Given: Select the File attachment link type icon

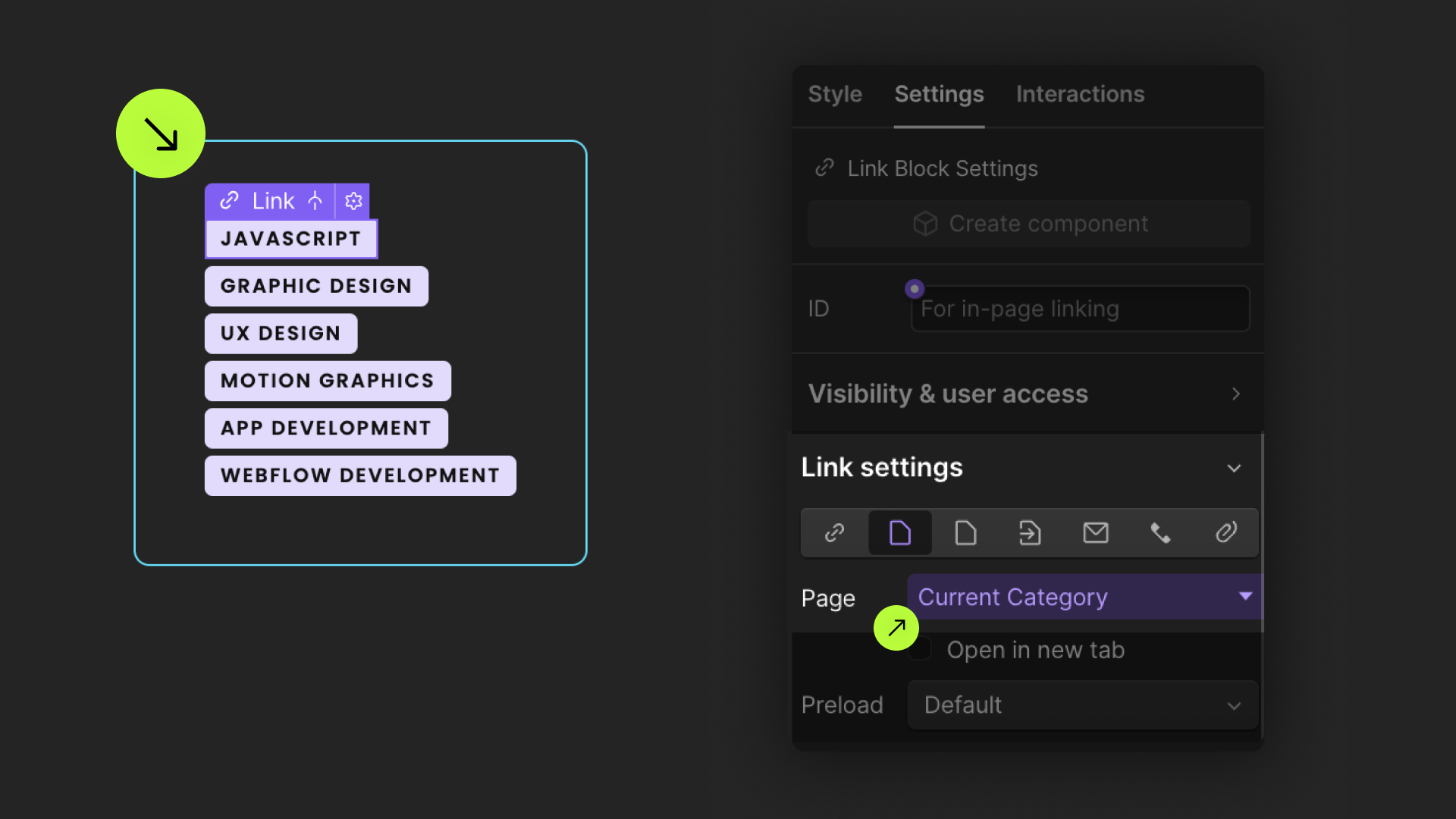Looking at the screenshot, I should point(1226,533).
